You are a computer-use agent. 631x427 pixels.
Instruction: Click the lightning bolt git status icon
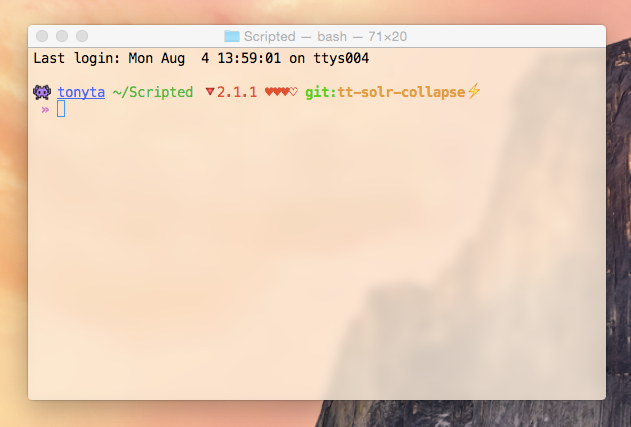coord(474,91)
